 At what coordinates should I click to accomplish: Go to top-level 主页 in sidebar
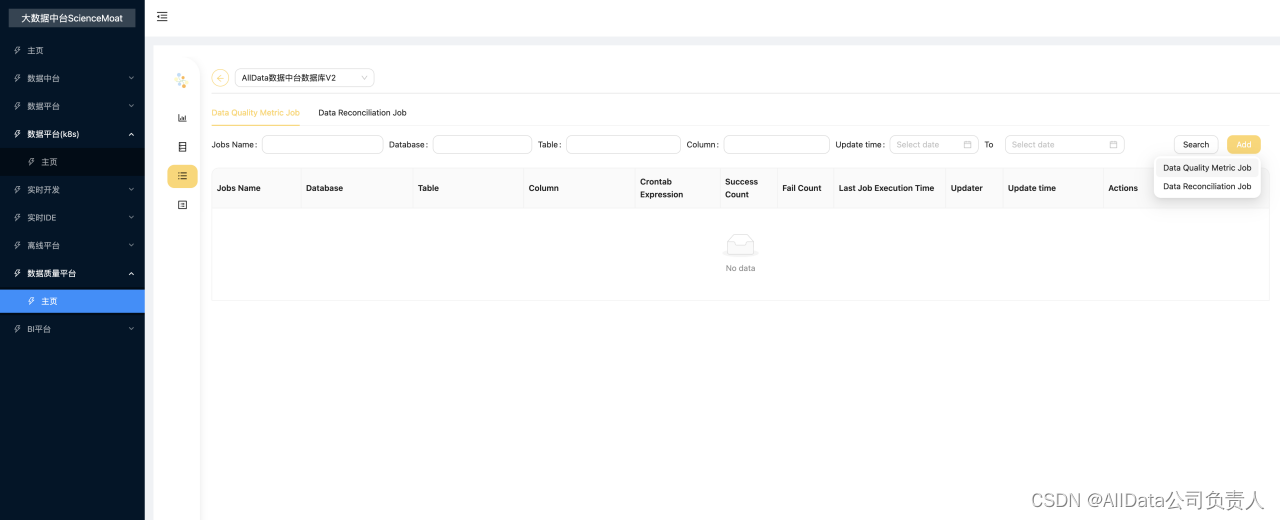click(x=72, y=50)
